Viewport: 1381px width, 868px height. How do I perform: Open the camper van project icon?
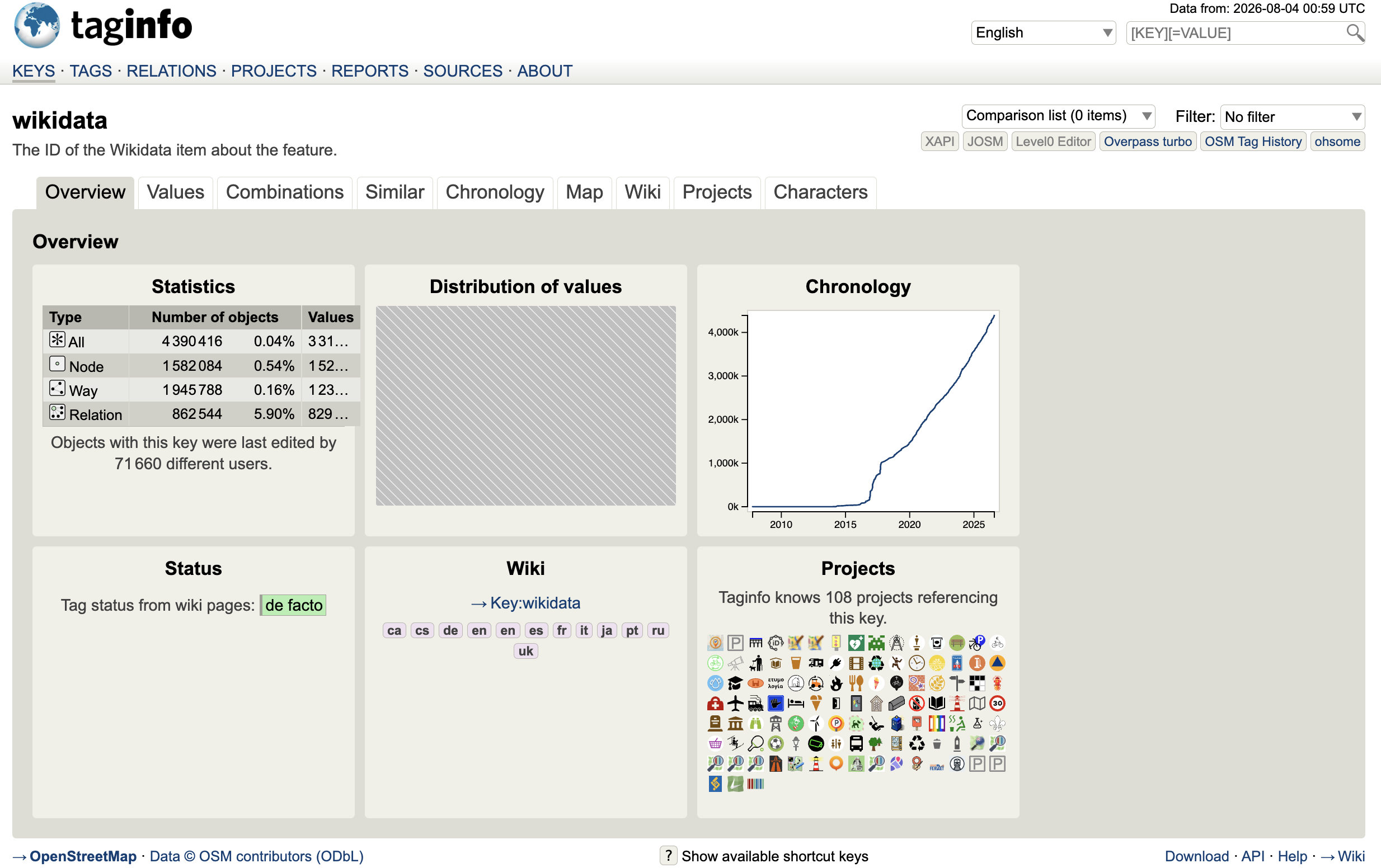tap(815, 663)
